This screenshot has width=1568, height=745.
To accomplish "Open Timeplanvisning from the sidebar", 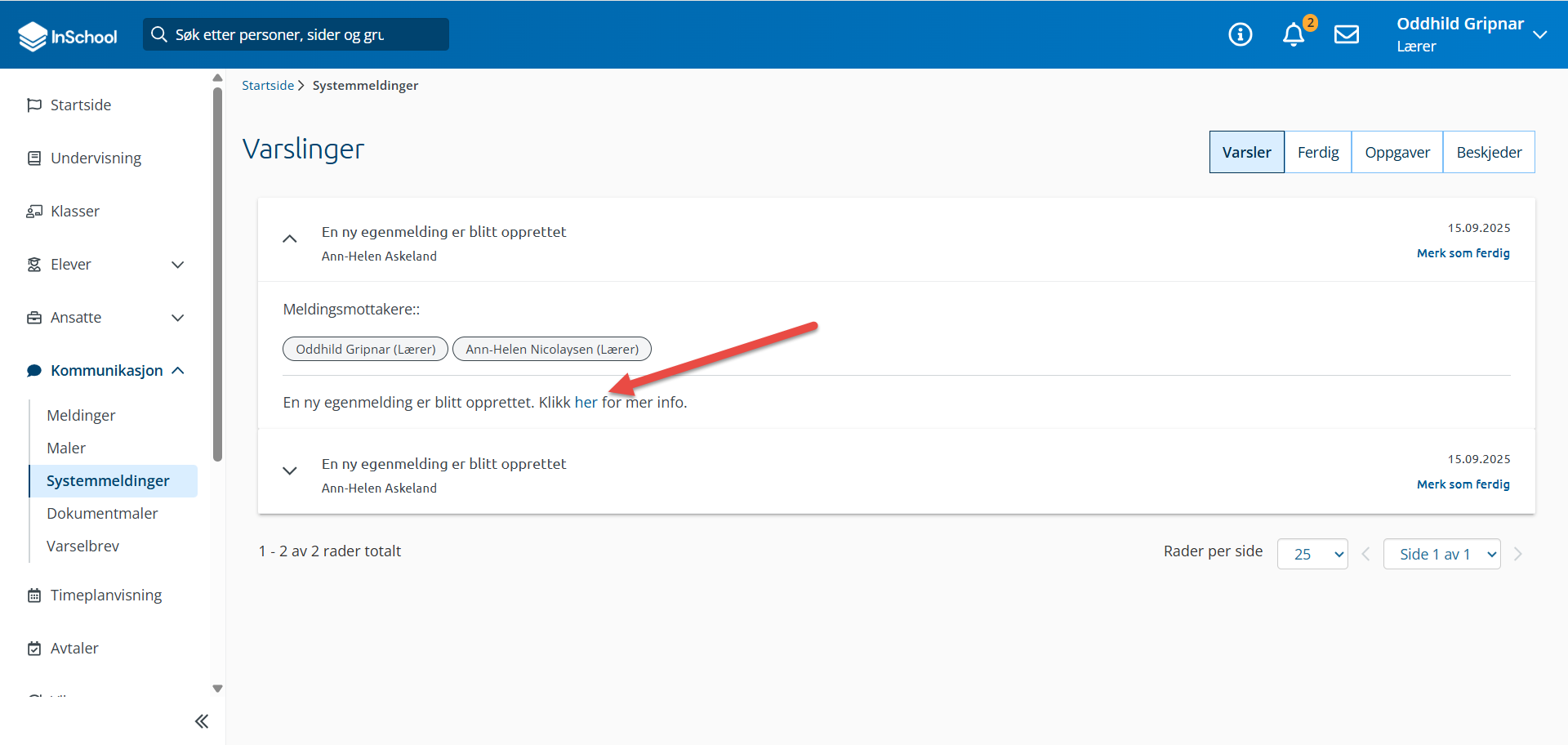I will tap(105, 596).
